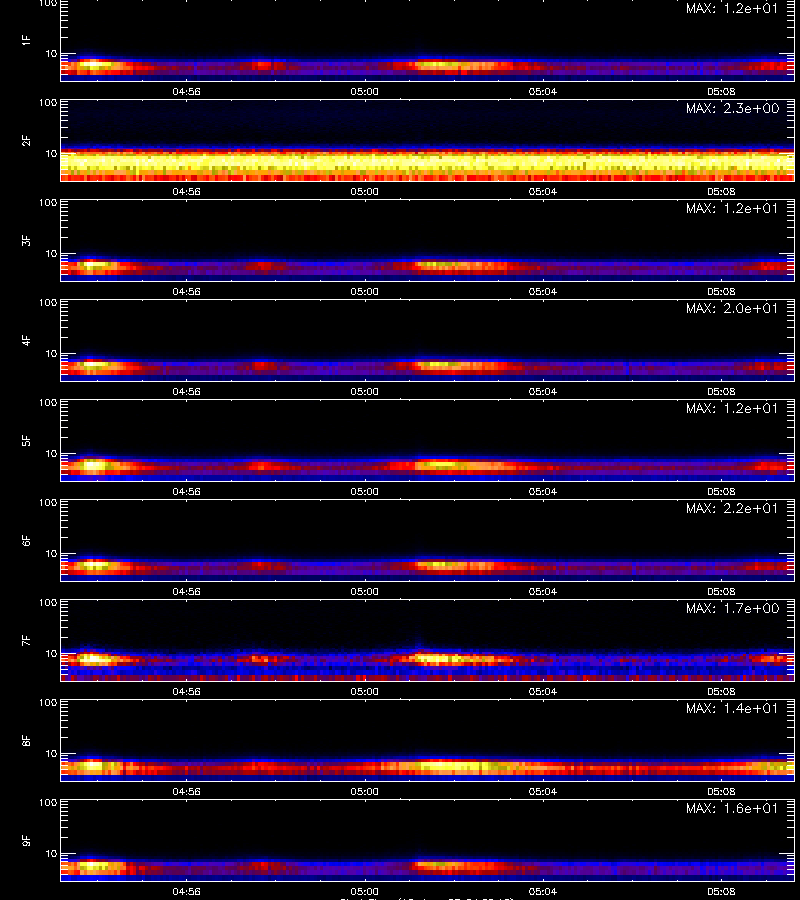
Task: Click the 04:56 tick label under 1F panel
Action: click(x=187, y=91)
